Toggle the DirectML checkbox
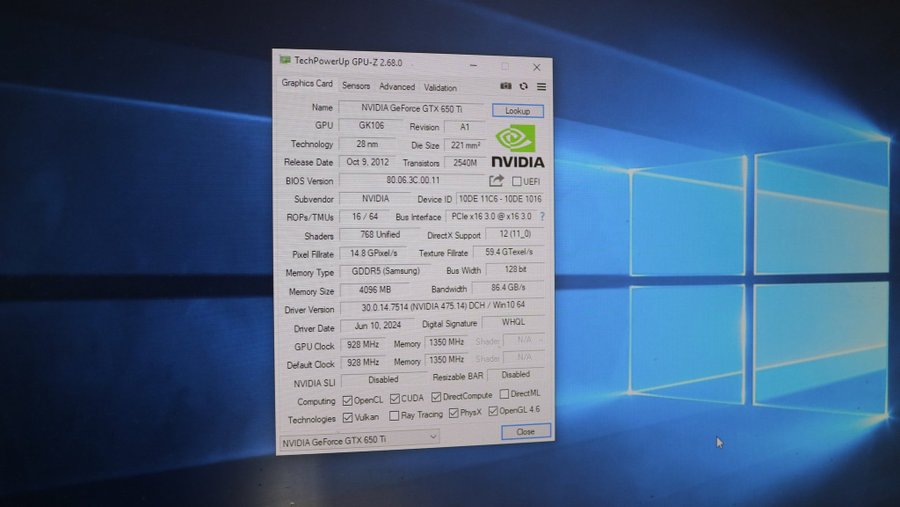 click(x=504, y=394)
